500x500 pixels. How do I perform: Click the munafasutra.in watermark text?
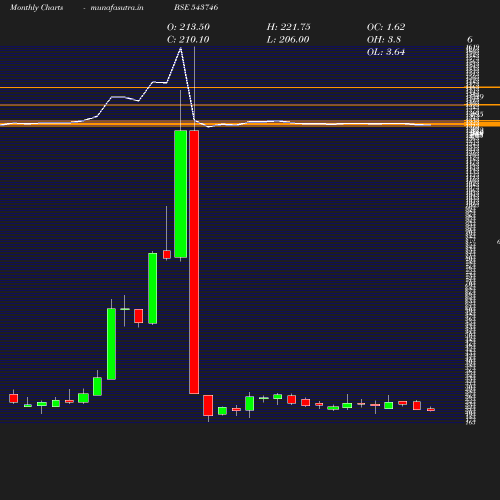pos(117,7)
